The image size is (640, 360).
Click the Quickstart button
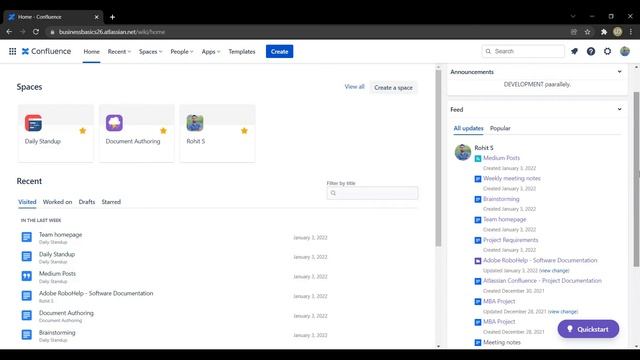click(x=588, y=329)
